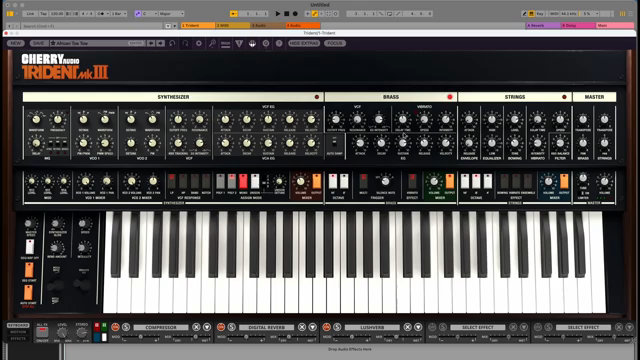Open Ableton scale Major dropdown
The height and width of the screenshot is (360, 640).
171,13
